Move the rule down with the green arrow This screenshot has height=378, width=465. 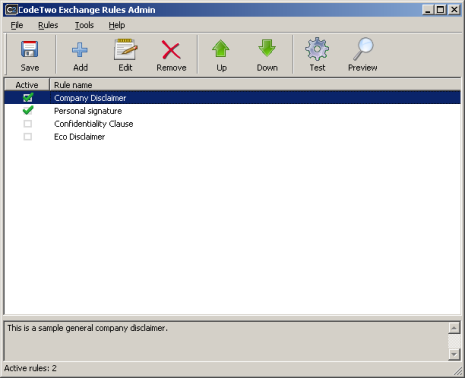tap(267, 55)
